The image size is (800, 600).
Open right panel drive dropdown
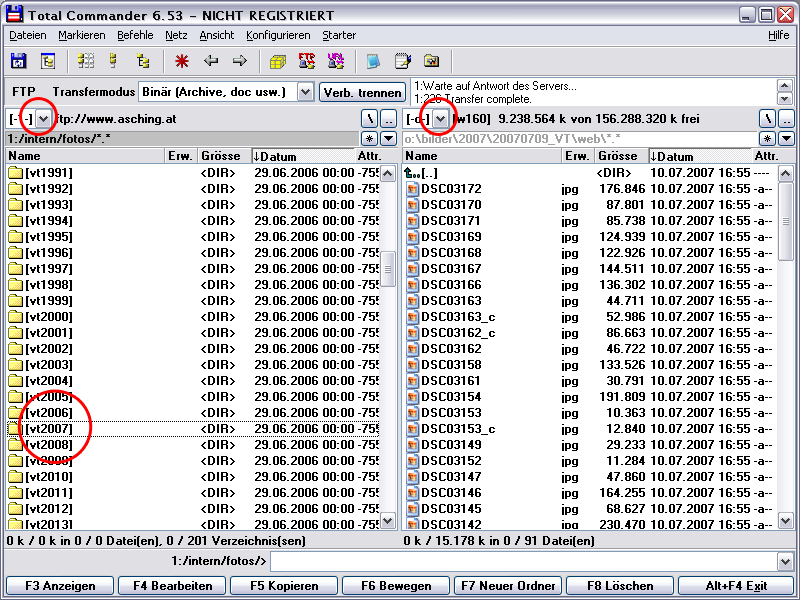(440, 119)
